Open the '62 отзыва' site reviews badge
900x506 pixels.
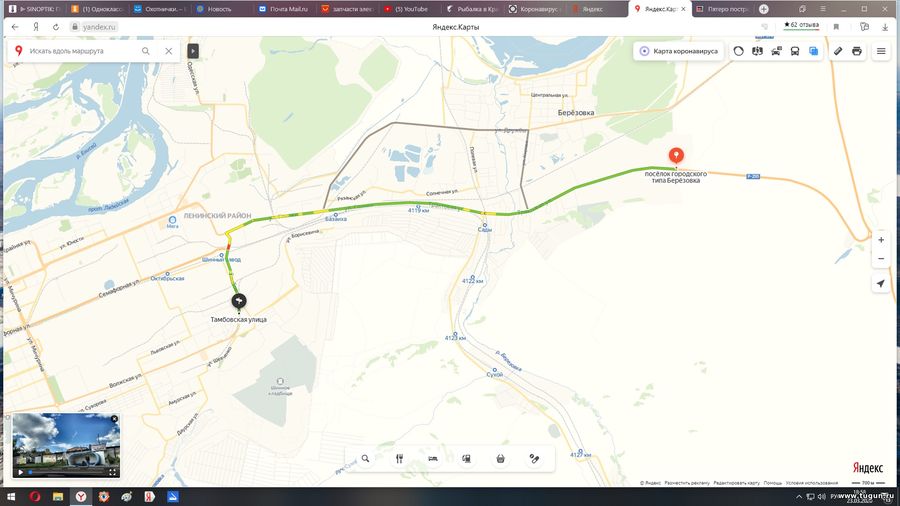[801, 25]
